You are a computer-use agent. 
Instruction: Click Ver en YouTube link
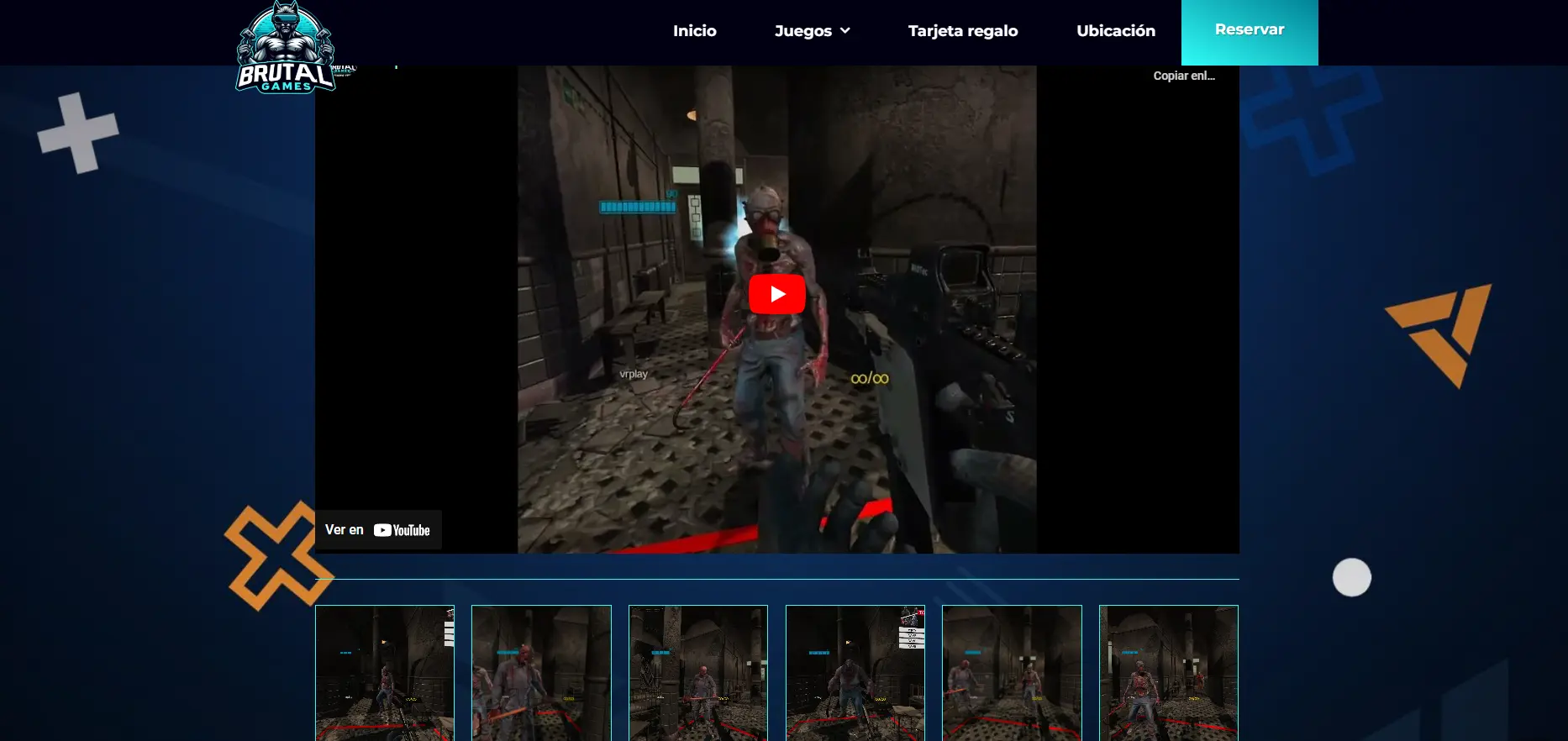click(378, 530)
